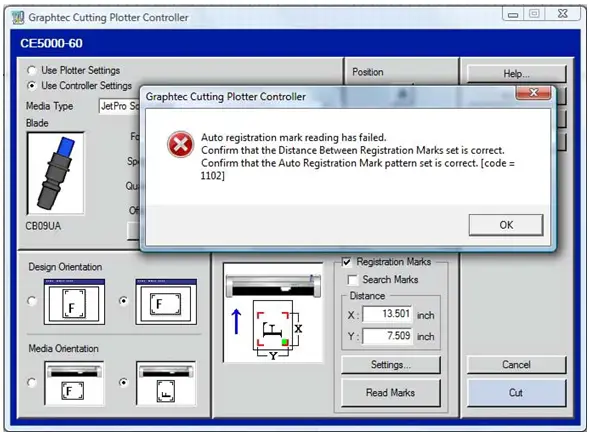This screenshot has width=589, height=432.
Task: Click the CB09UA blade name label
Action: point(43,226)
